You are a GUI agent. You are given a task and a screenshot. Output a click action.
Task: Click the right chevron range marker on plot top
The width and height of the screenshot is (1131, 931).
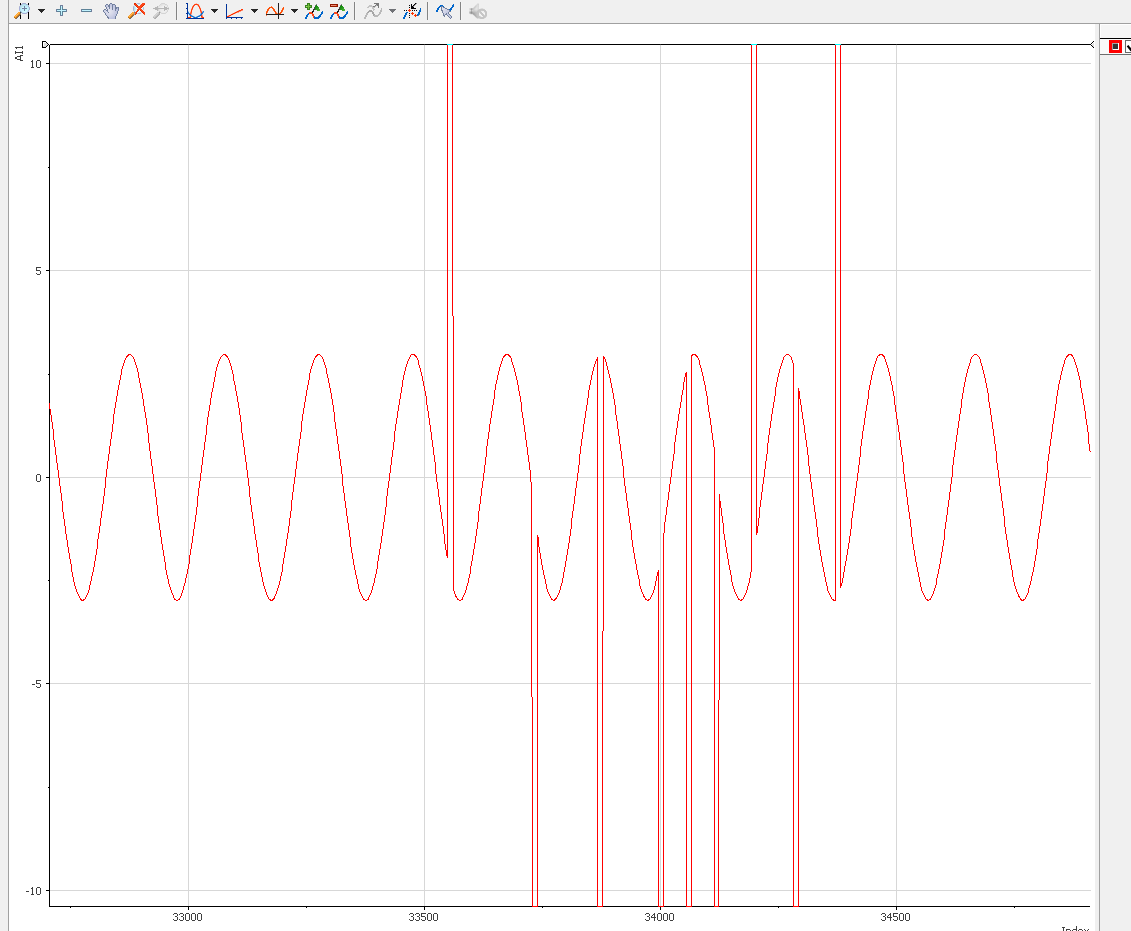[1092, 45]
